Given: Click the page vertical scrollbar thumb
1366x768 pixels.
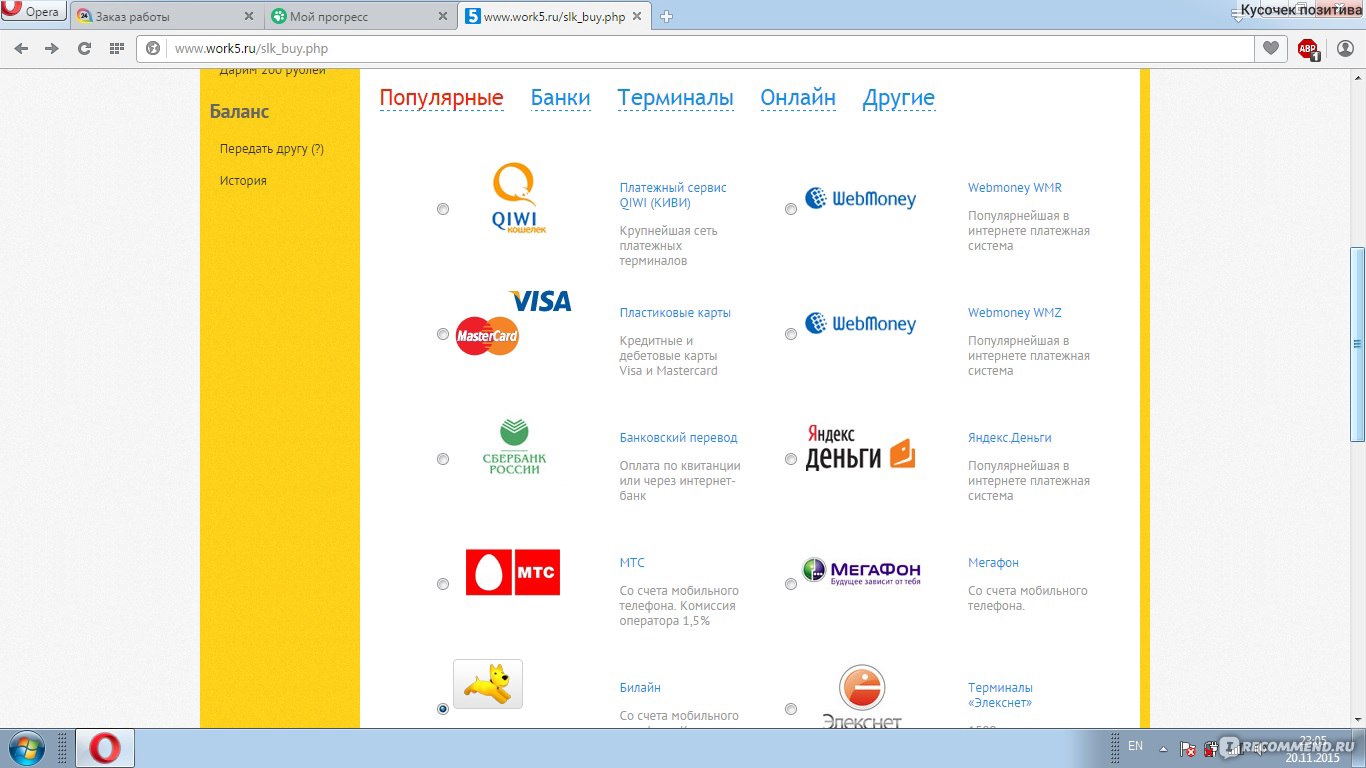Looking at the screenshot, I should click(x=1357, y=344).
